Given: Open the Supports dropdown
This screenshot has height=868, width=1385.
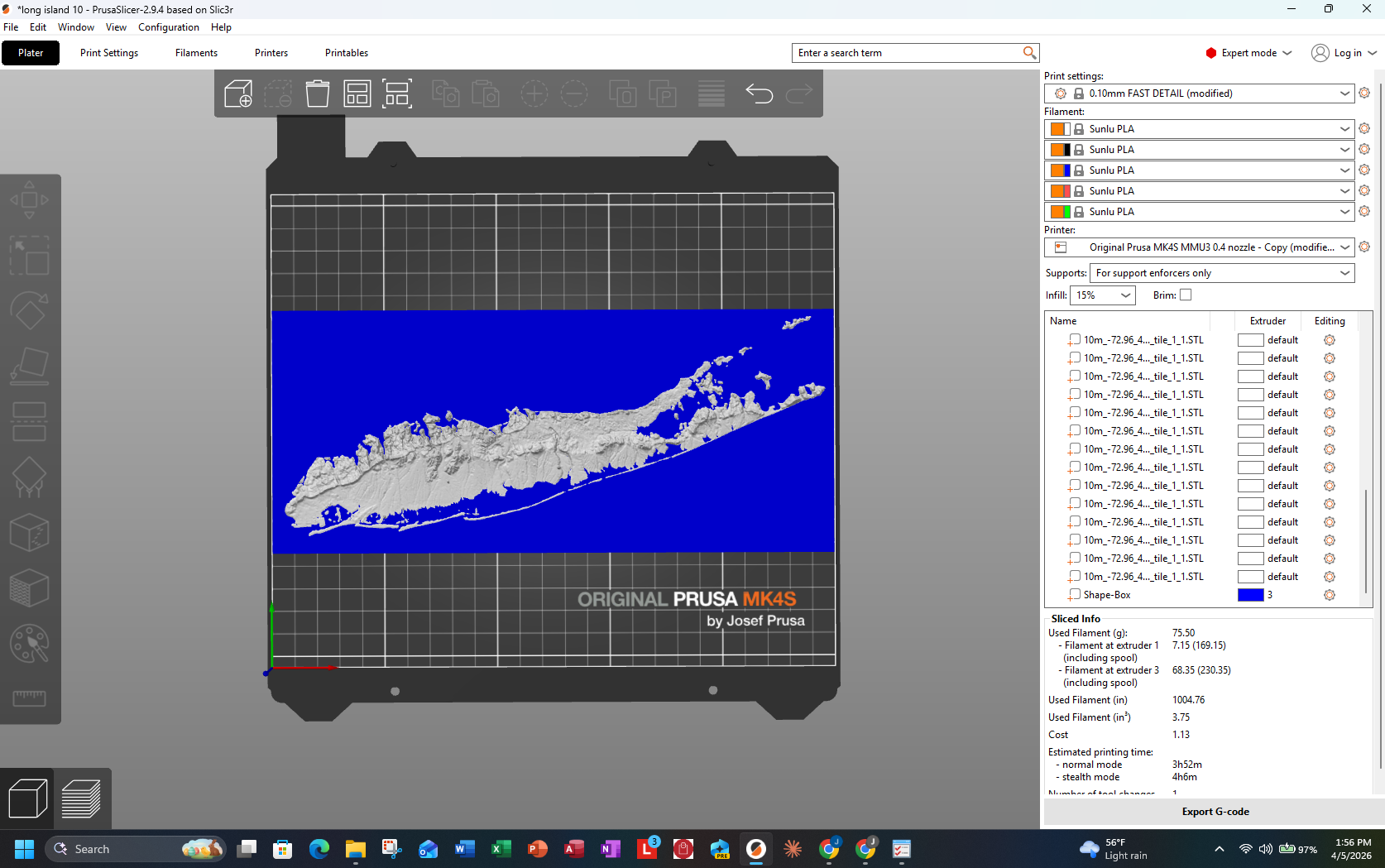Looking at the screenshot, I should [x=1222, y=273].
